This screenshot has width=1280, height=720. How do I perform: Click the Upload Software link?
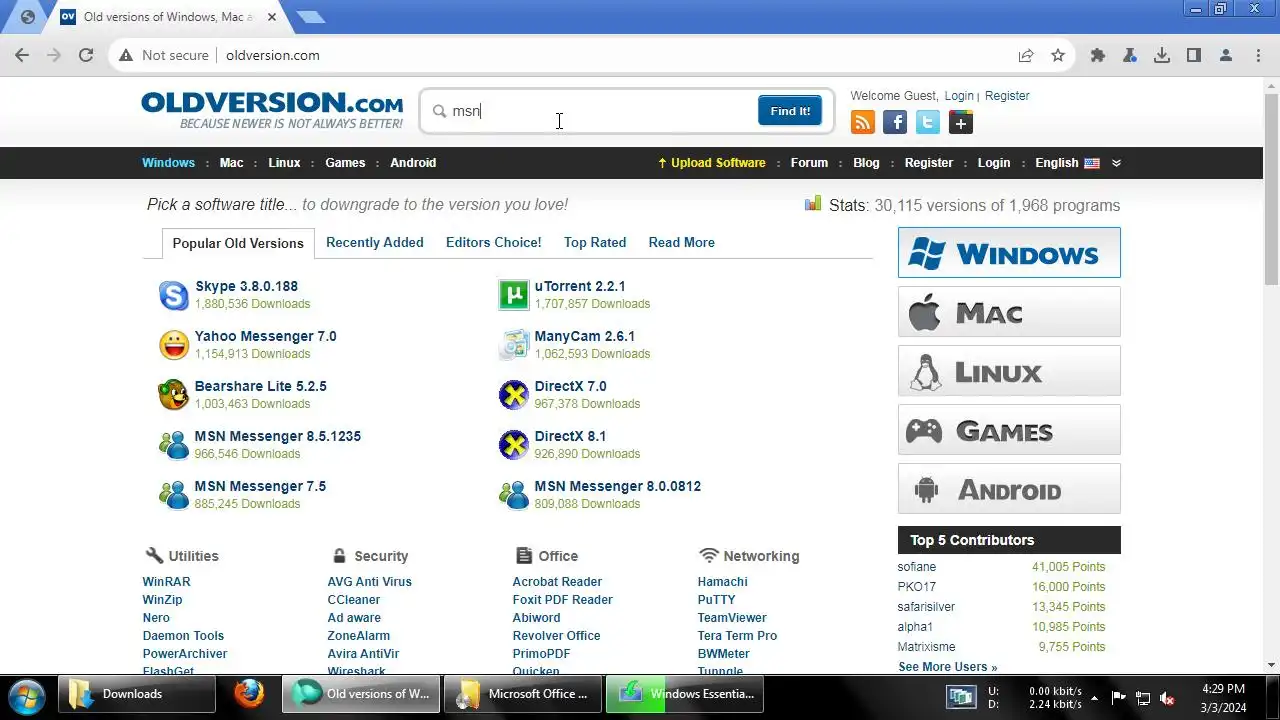[712, 163]
